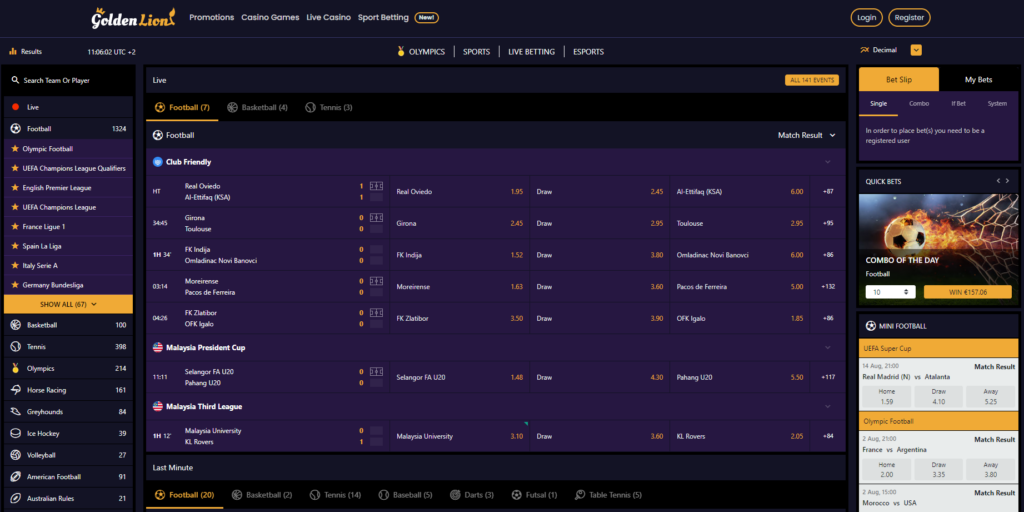
Task: Click the Australian Rules sidebar icon
Action: click(x=16, y=498)
